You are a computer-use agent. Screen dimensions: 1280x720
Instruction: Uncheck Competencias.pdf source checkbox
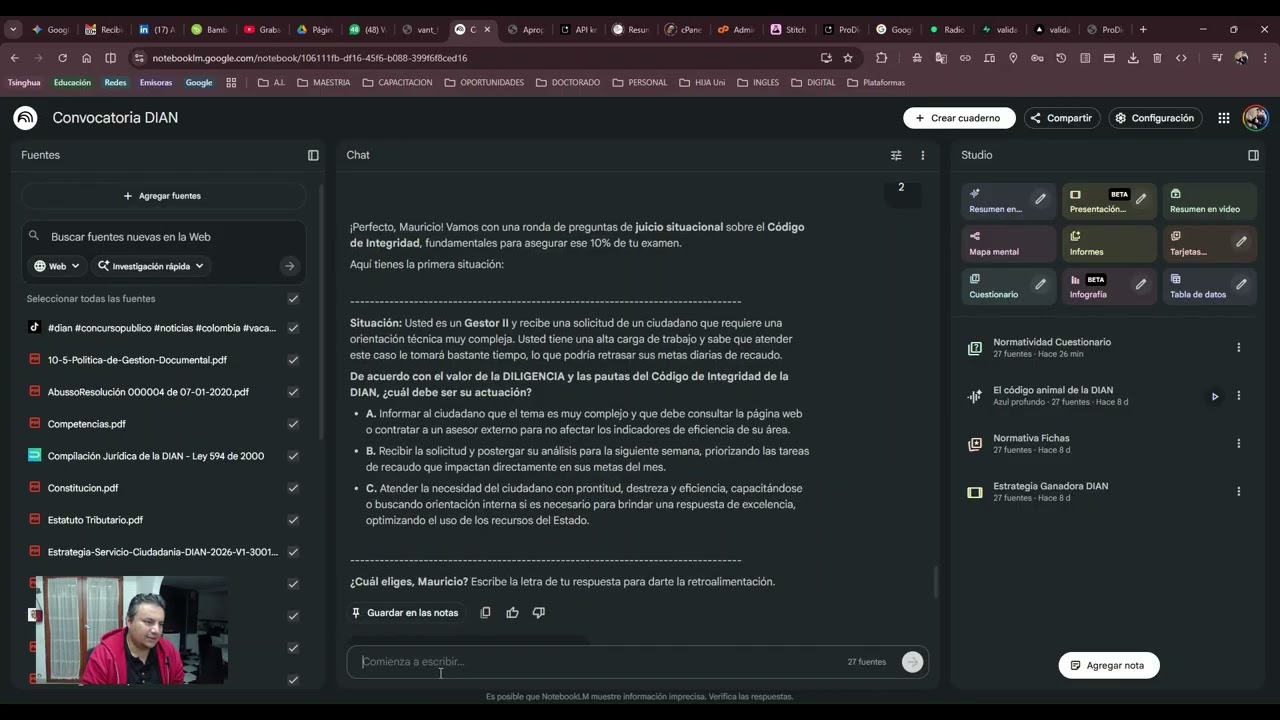pos(293,424)
